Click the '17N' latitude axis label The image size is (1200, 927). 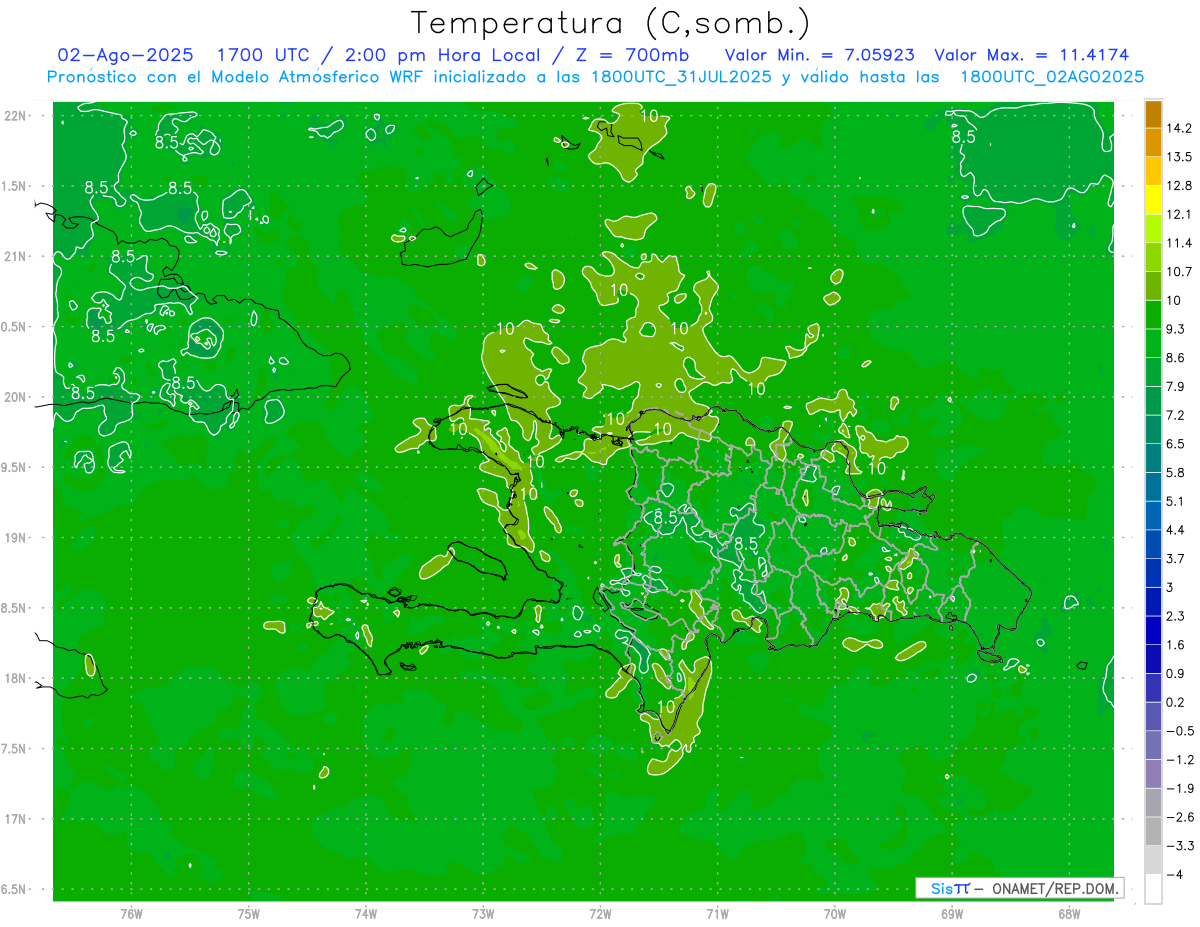coord(17,819)
